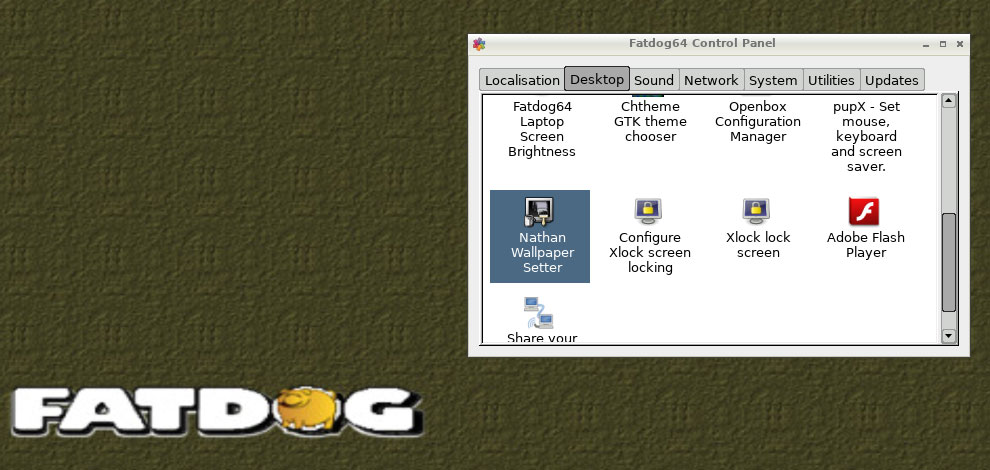The height and width of the screenshot is (470, 990).
Task: Open Openbox Configuration Manager entry
Action: pyautogui.click(x=758, y=121)
